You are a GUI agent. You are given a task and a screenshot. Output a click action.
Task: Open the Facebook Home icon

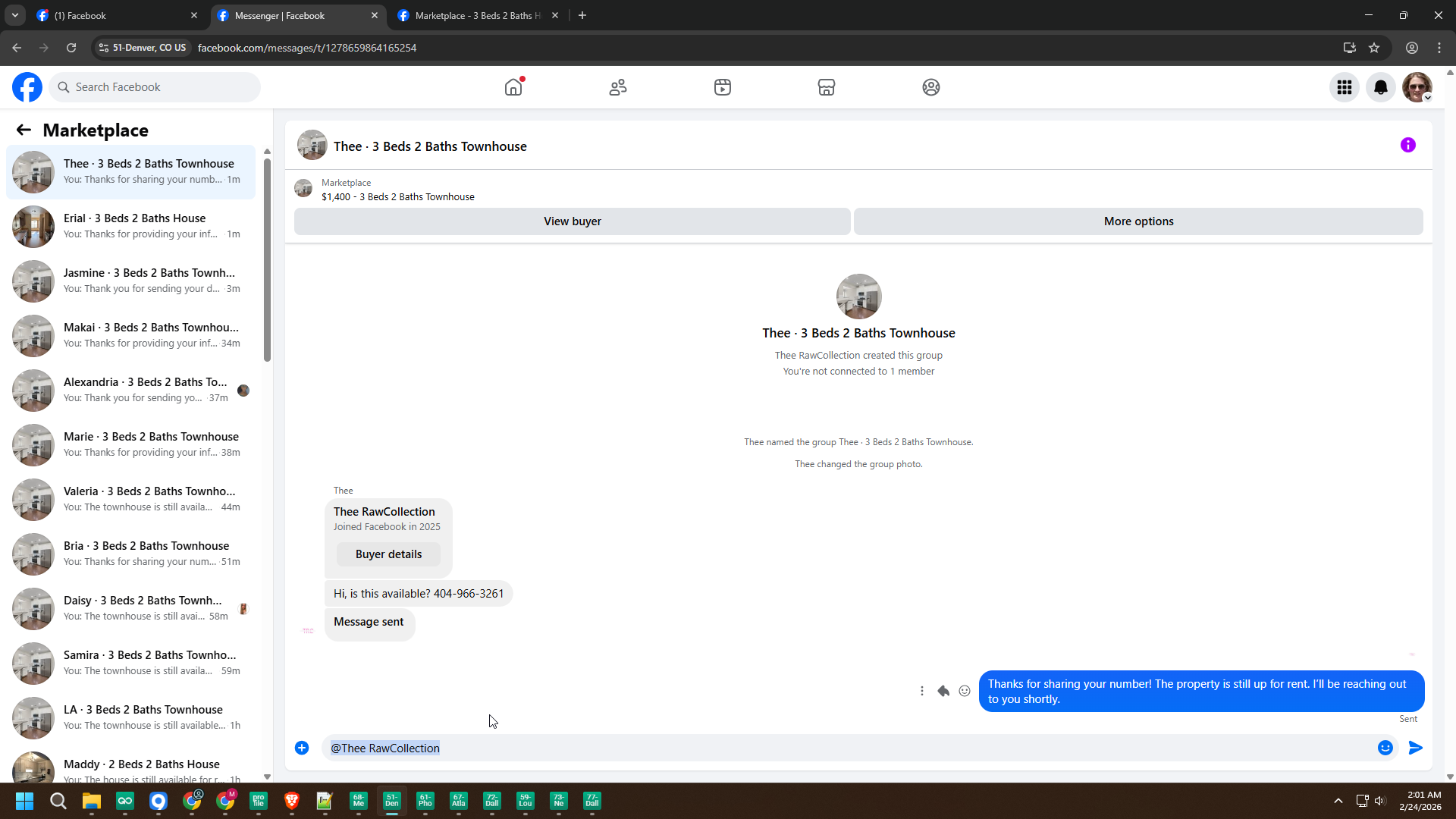pyautogui.click(x=513, y=87)
